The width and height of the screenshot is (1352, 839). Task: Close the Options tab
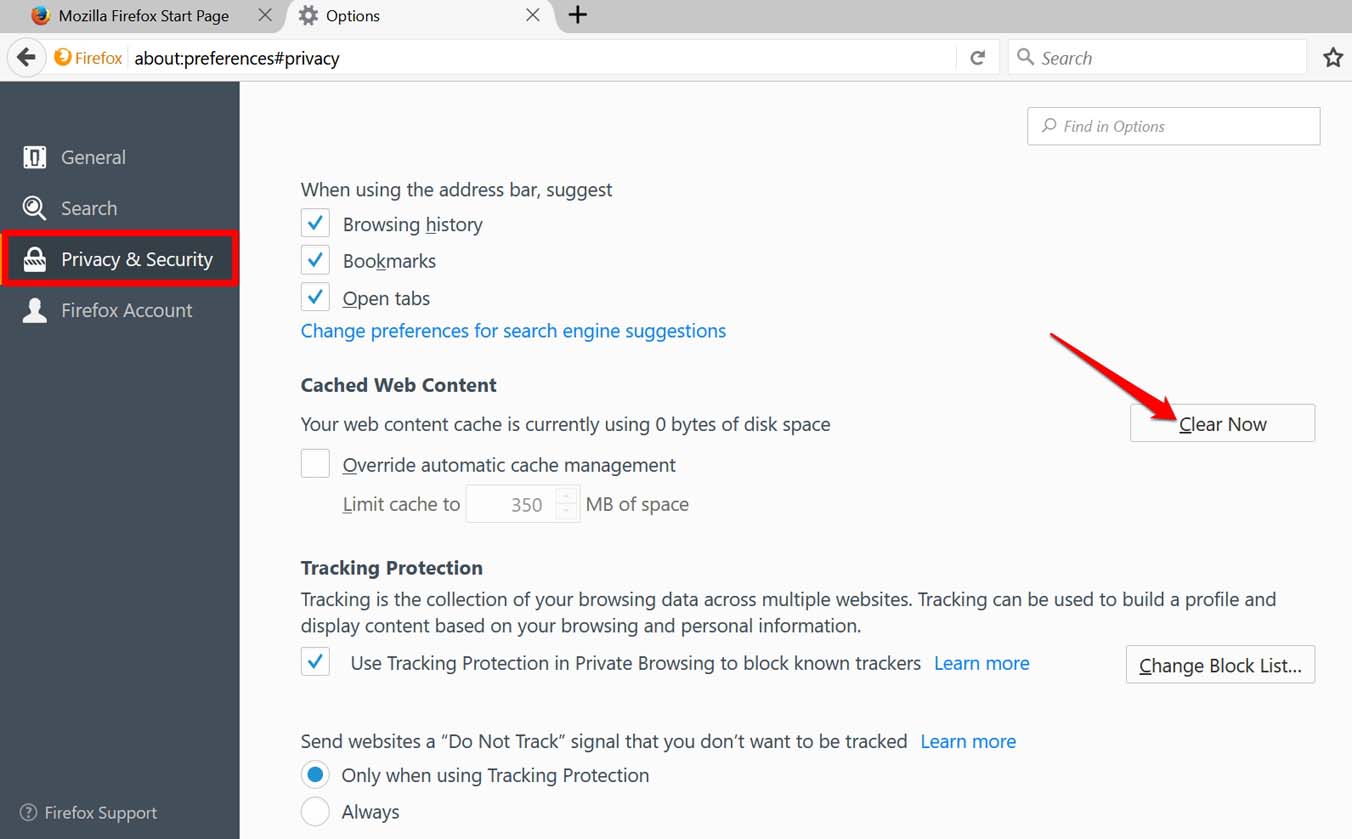[x=533, y=15]
